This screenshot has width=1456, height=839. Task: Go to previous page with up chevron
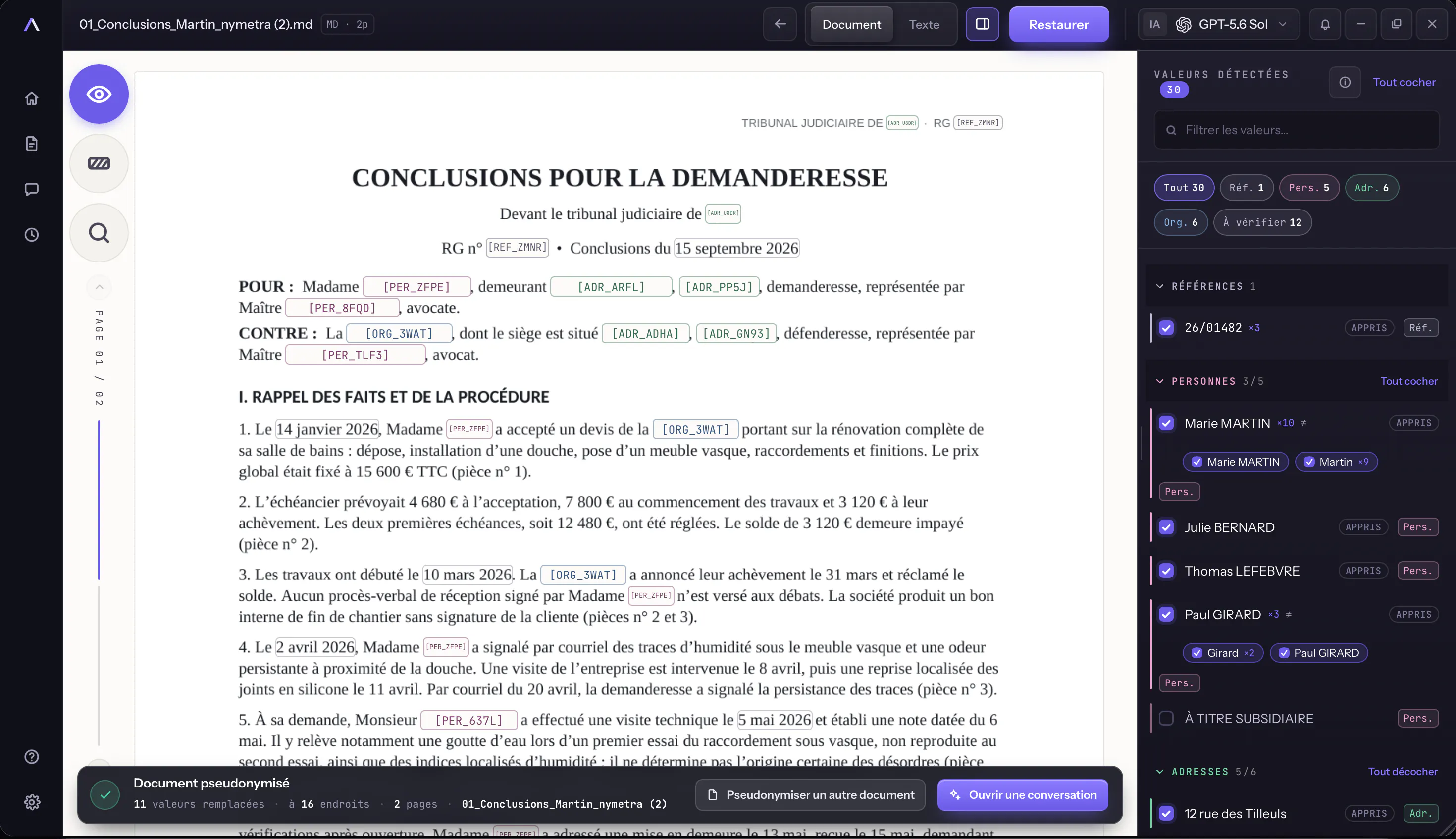point(99,287)
